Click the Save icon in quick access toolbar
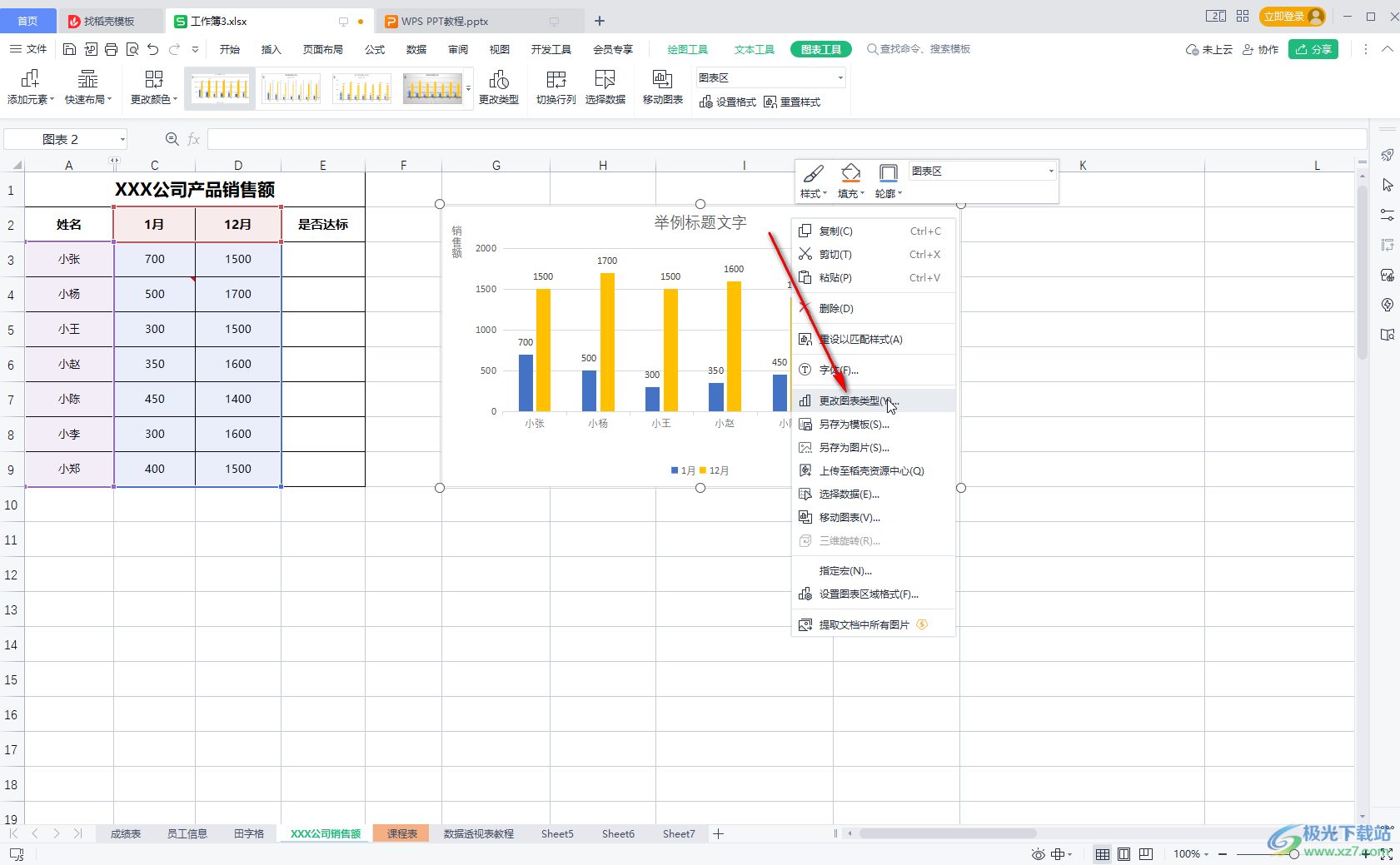 coord(70,49)
